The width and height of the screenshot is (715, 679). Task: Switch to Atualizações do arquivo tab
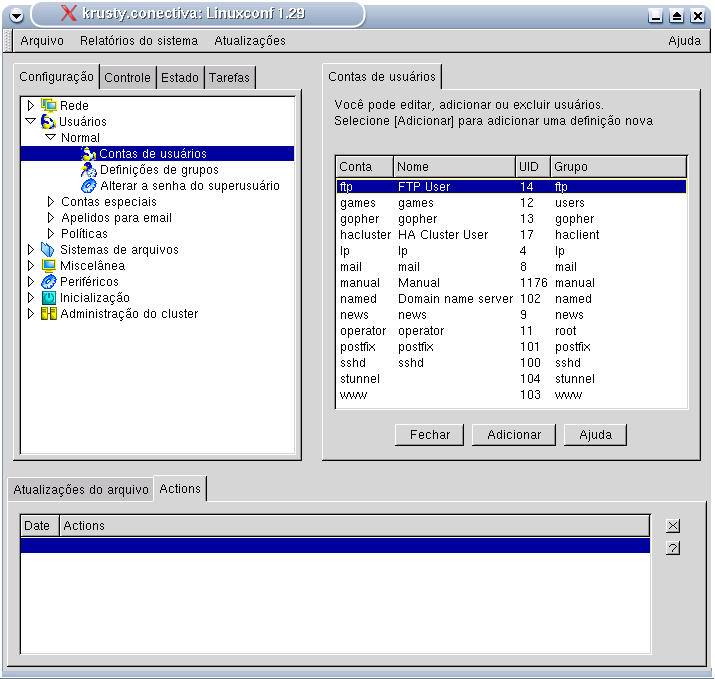click(81, 489)
